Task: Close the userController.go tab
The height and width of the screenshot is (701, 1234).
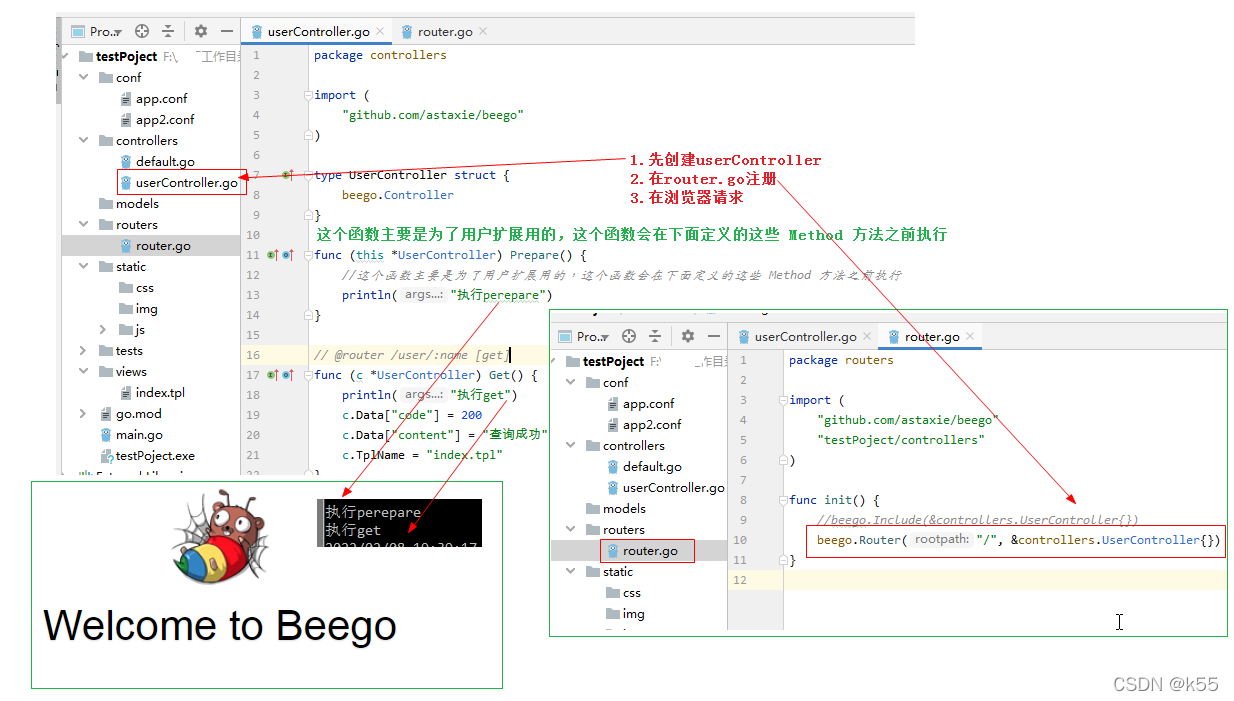Action: [378, 31]
